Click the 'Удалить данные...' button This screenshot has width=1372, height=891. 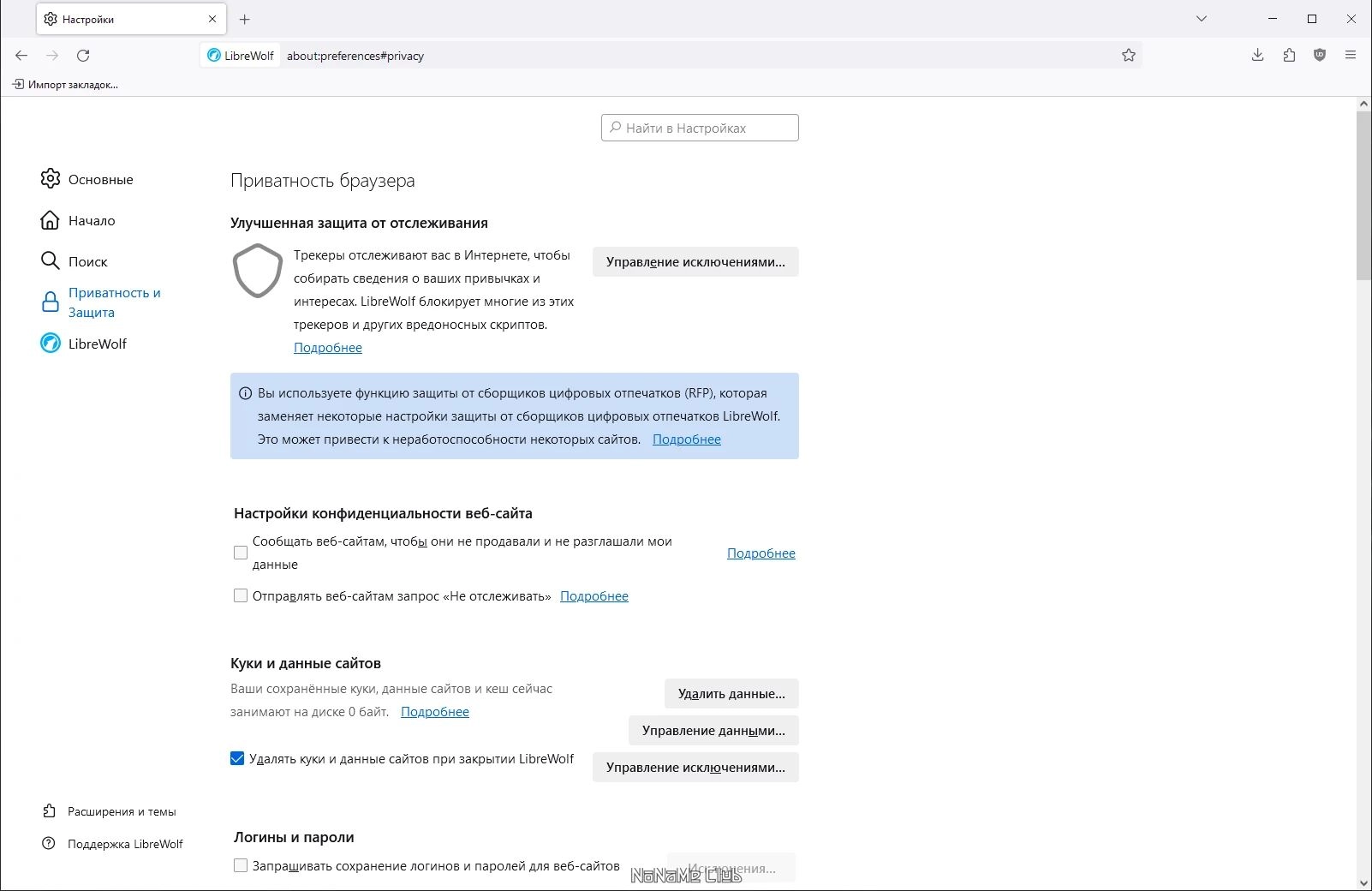(731, 693)
